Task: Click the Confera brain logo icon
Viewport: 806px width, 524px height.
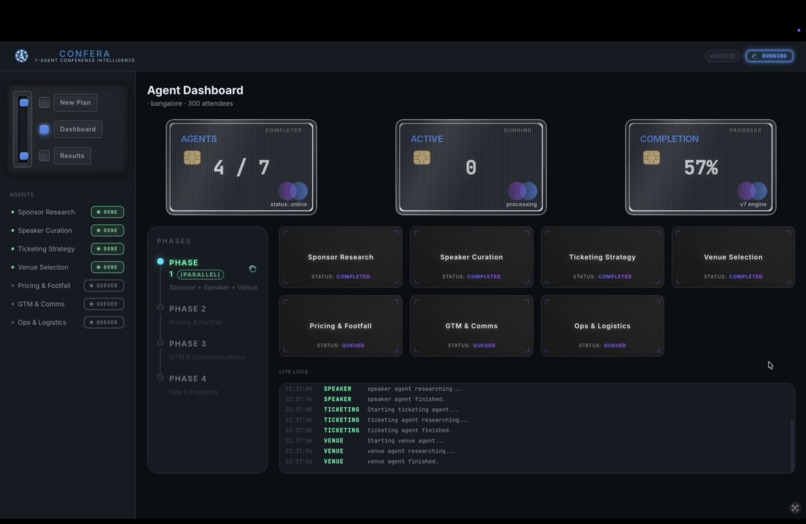Action: pos(21,56)
